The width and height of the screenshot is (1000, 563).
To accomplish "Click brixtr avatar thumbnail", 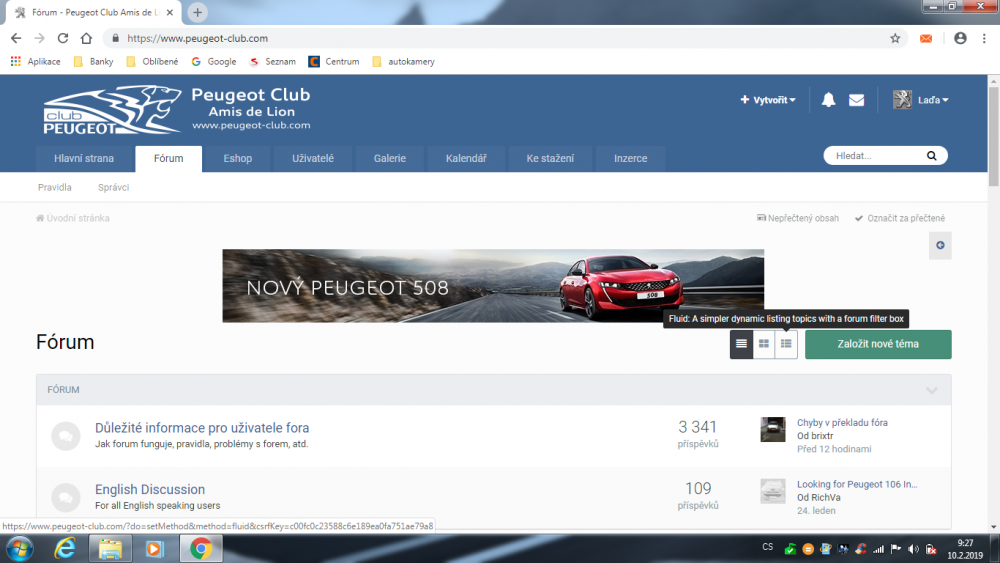I will click(773, 429).
